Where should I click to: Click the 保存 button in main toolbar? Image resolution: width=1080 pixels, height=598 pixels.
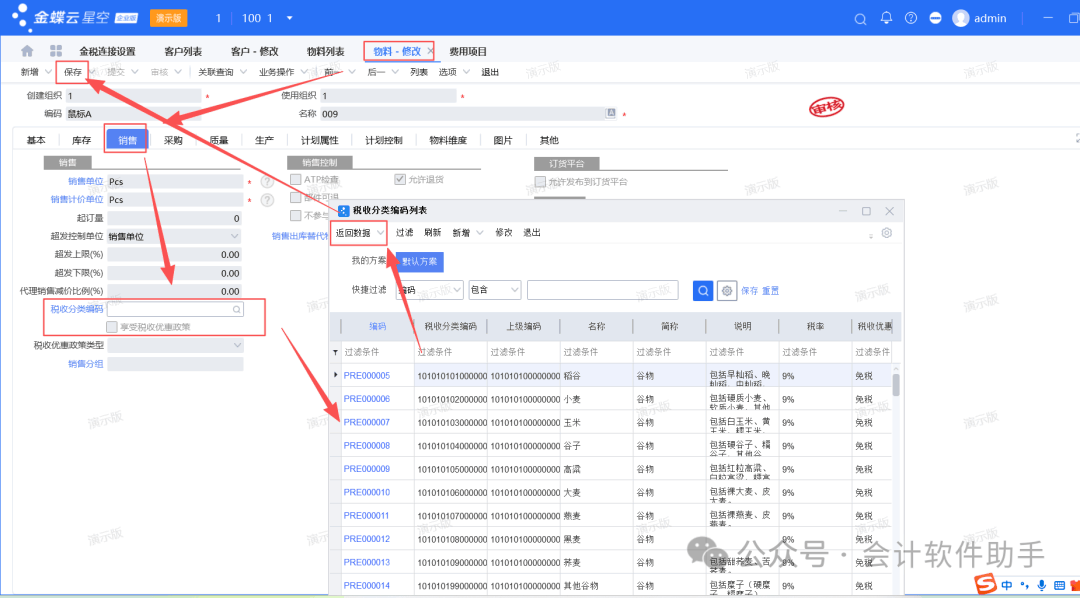(73, 72)
